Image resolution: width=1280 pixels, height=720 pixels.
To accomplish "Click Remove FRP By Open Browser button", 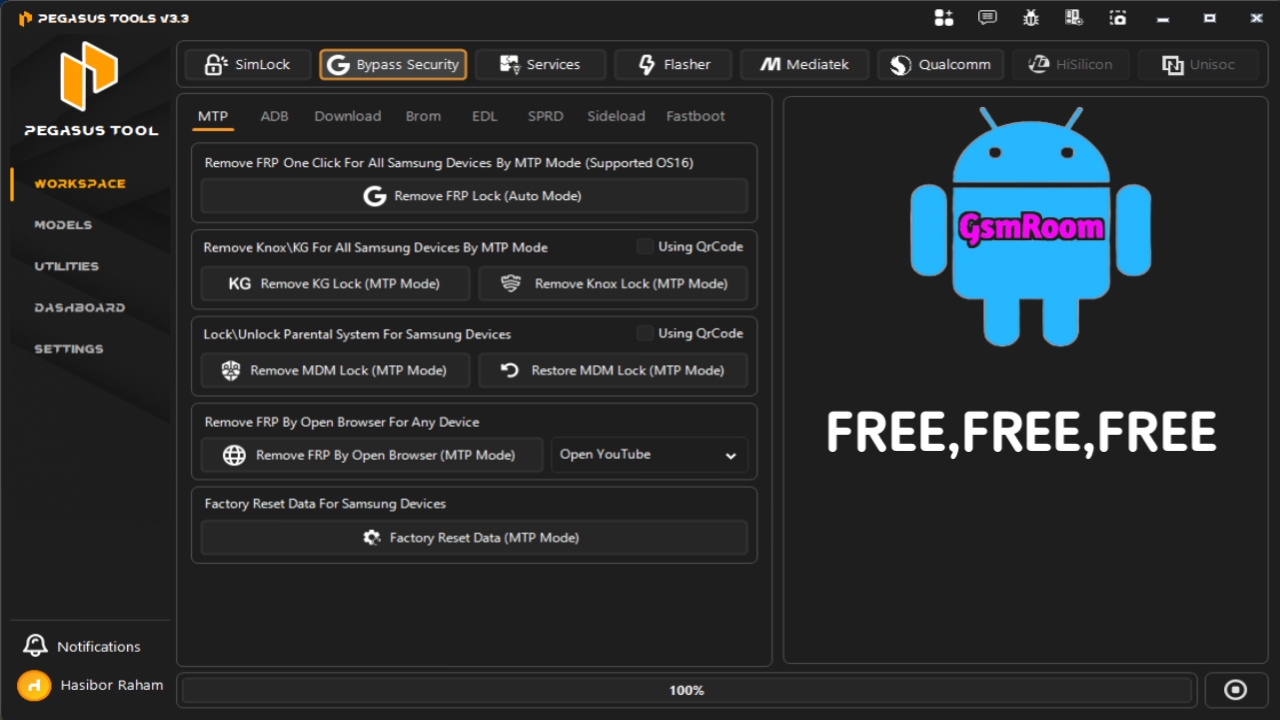I will point(372,455).
